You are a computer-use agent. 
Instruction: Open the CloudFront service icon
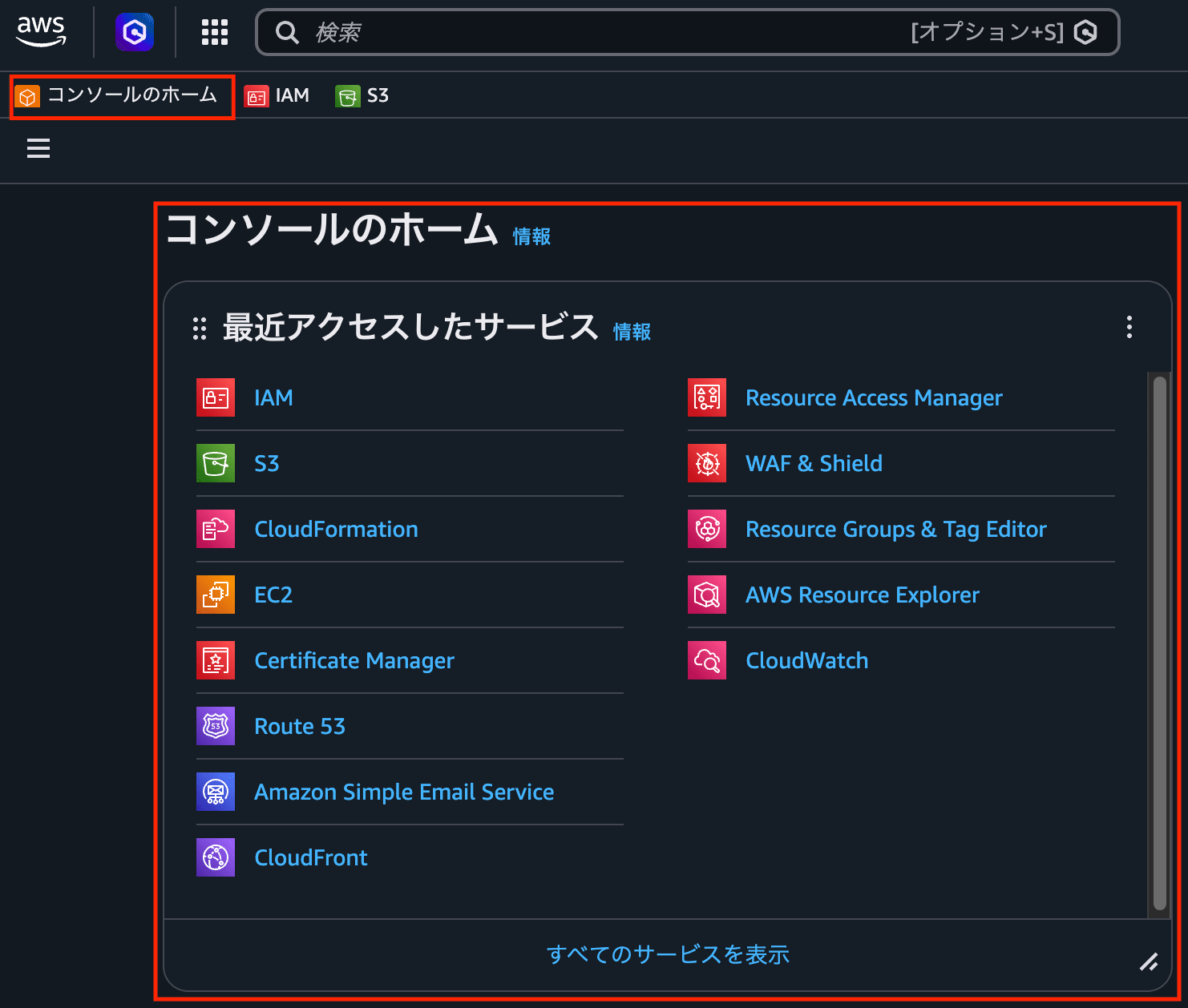point(215,857)
